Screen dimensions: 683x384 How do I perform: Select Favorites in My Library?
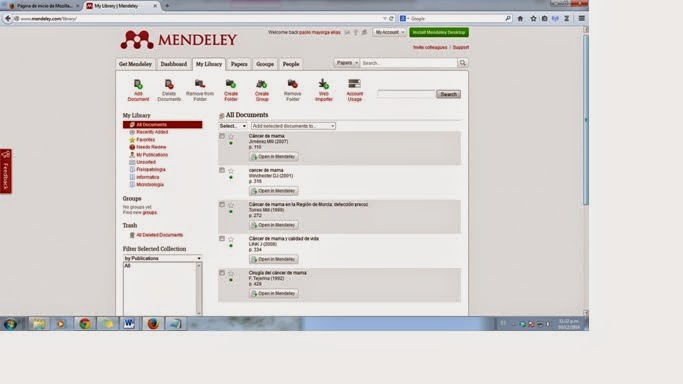(145, 140)
